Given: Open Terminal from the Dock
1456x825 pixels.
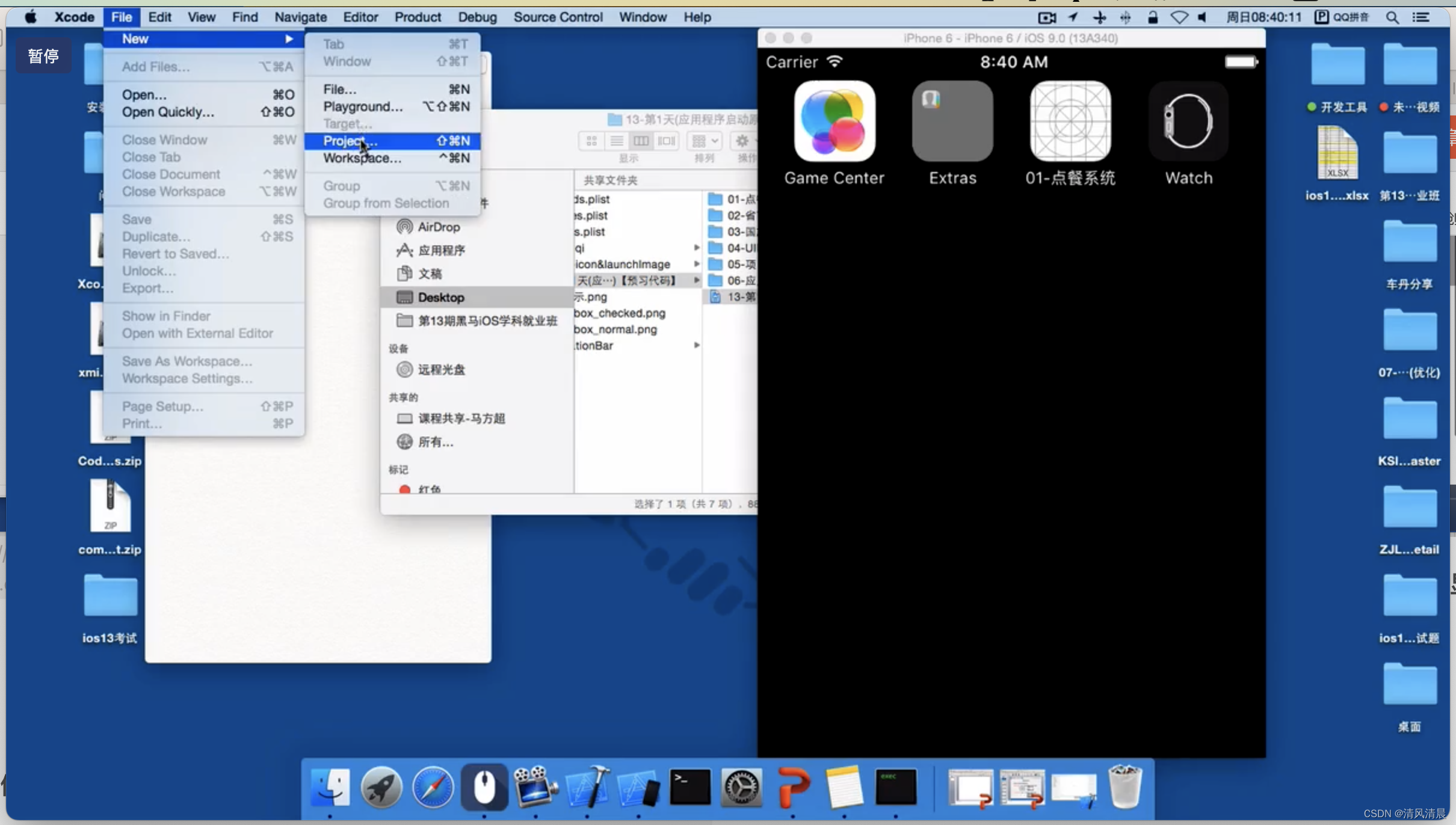Looking at the screenshot, I should click(x=689, y=787).
